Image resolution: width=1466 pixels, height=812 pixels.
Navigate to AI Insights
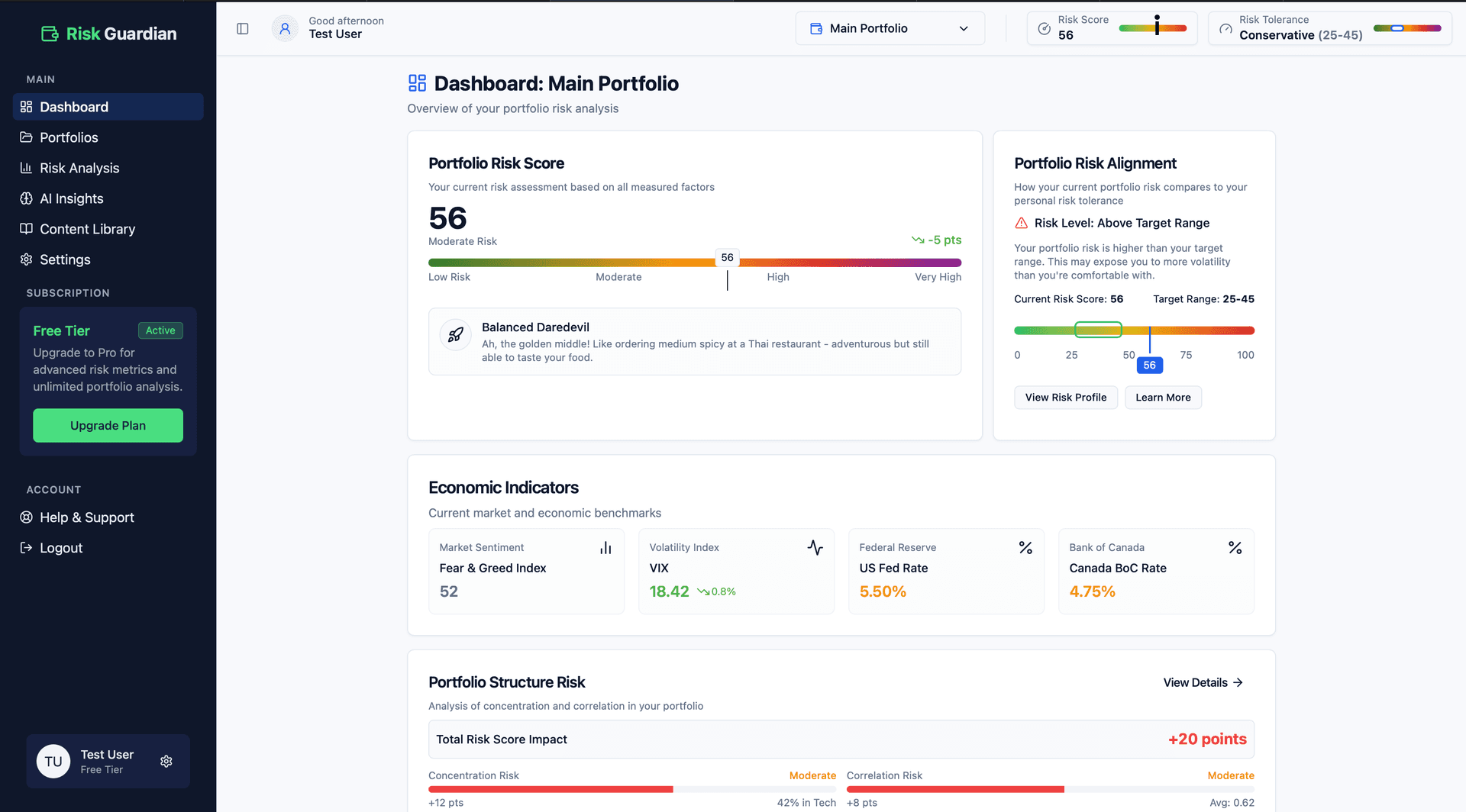pos(108,198)
